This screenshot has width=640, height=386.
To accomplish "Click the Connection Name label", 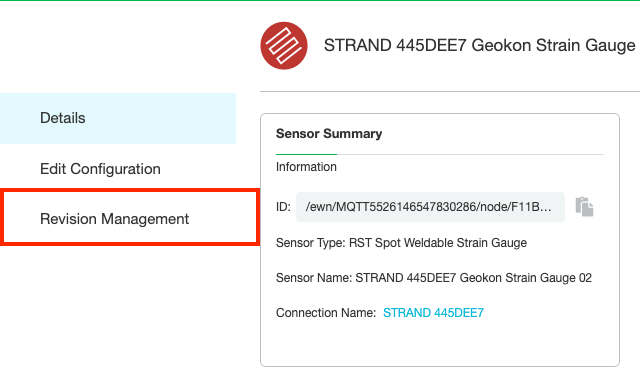I will click(326, 313).
